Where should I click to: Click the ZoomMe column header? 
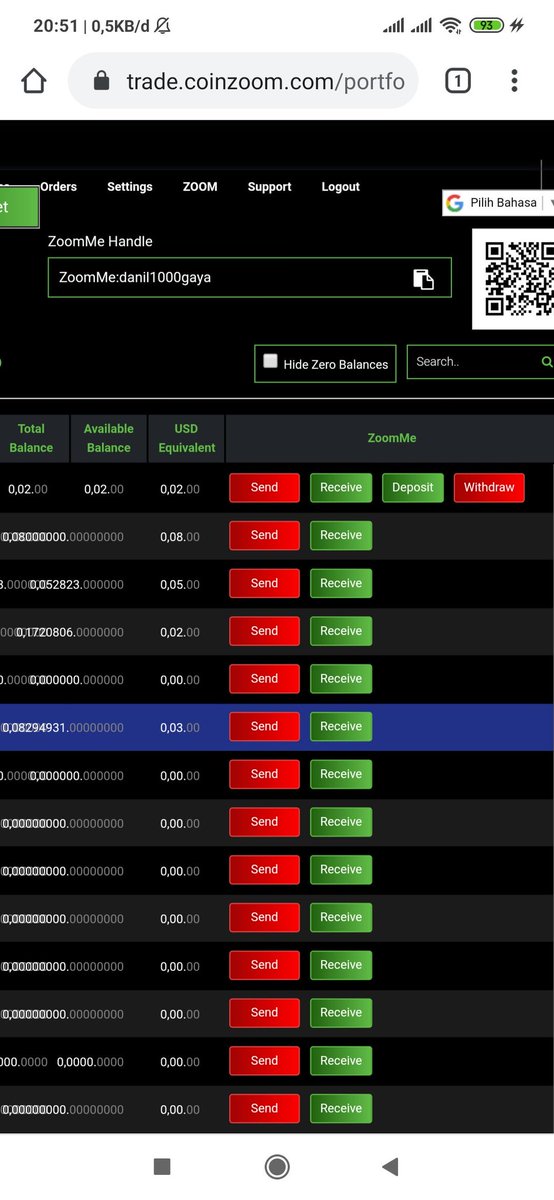391,438
